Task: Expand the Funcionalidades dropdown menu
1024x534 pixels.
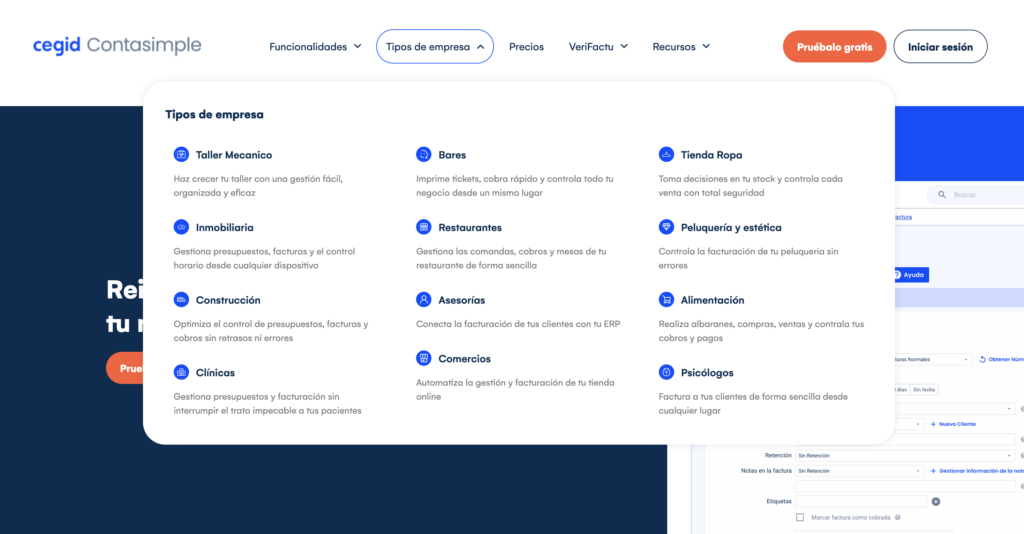Action: pyautogui.click(x=315, y=47)
